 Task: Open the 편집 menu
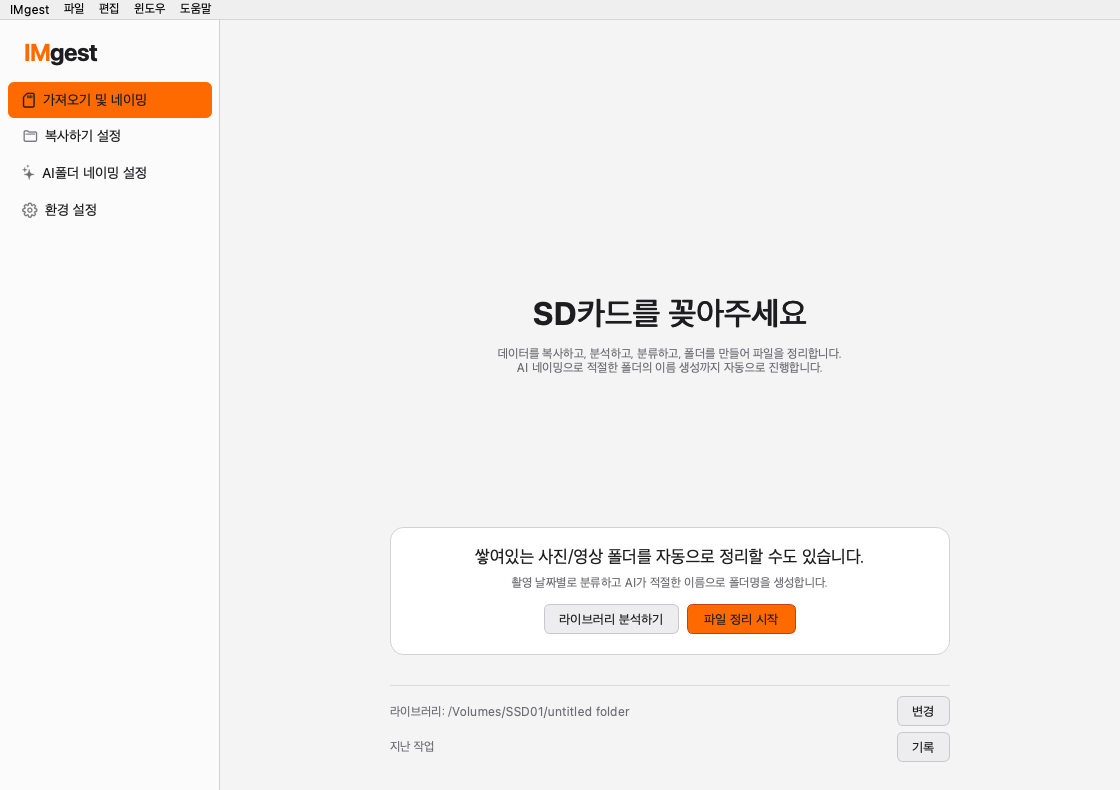point(109,9)
